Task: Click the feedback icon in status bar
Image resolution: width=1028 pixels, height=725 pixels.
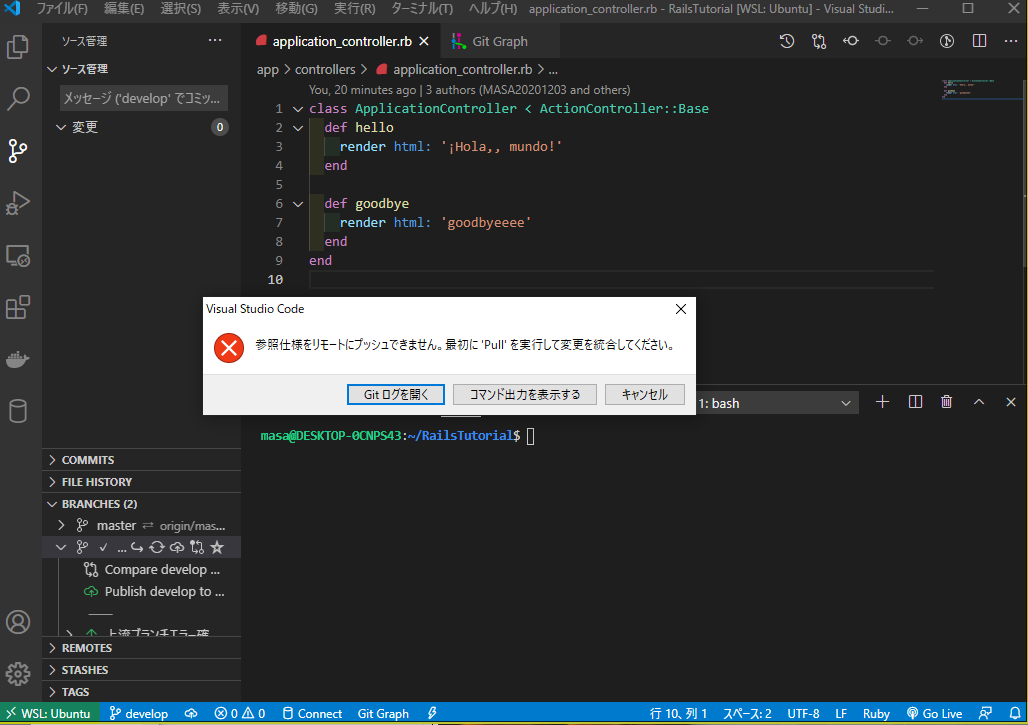Action: (x=985, y=713)
